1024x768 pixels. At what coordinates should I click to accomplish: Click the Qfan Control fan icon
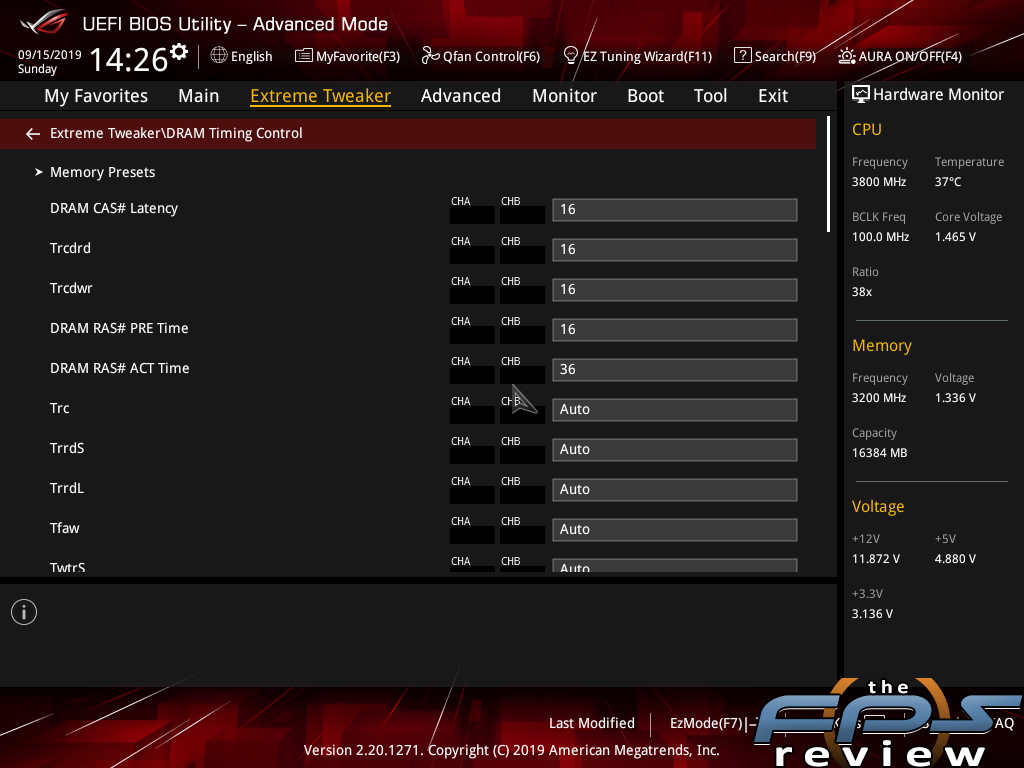430,56
